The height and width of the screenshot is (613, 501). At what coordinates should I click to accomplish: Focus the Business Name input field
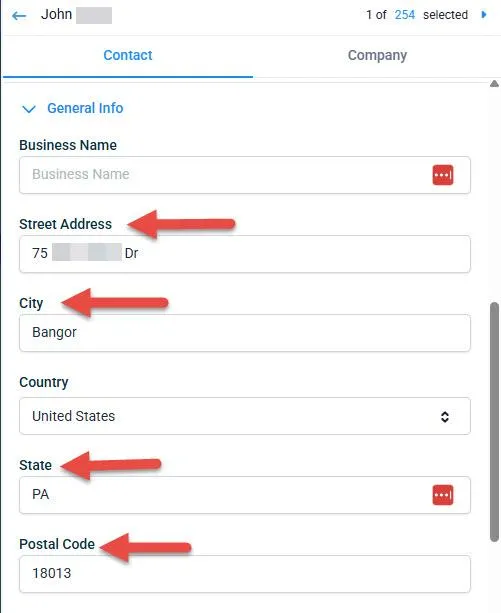tap(245, 175)
